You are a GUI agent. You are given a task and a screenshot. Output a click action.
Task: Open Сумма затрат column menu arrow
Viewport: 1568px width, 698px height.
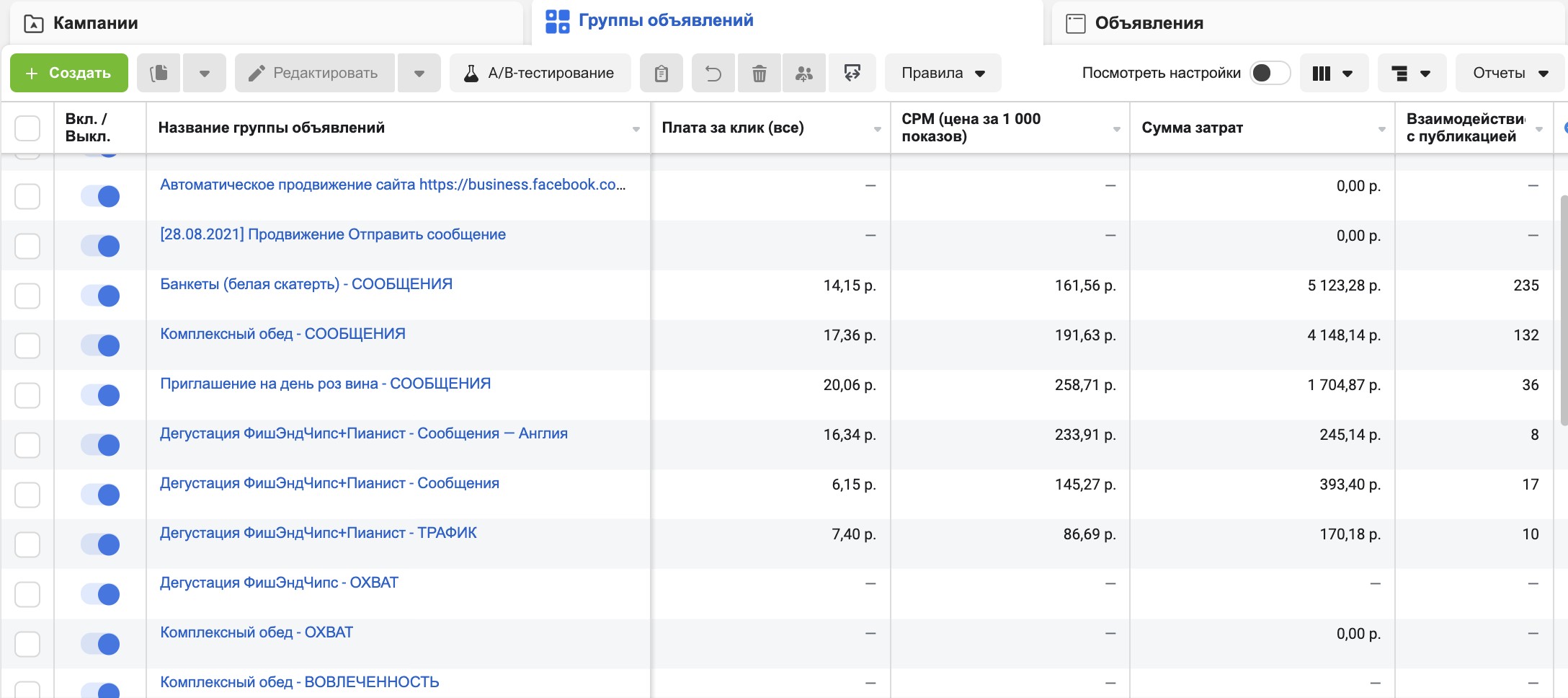(1382, 129)
